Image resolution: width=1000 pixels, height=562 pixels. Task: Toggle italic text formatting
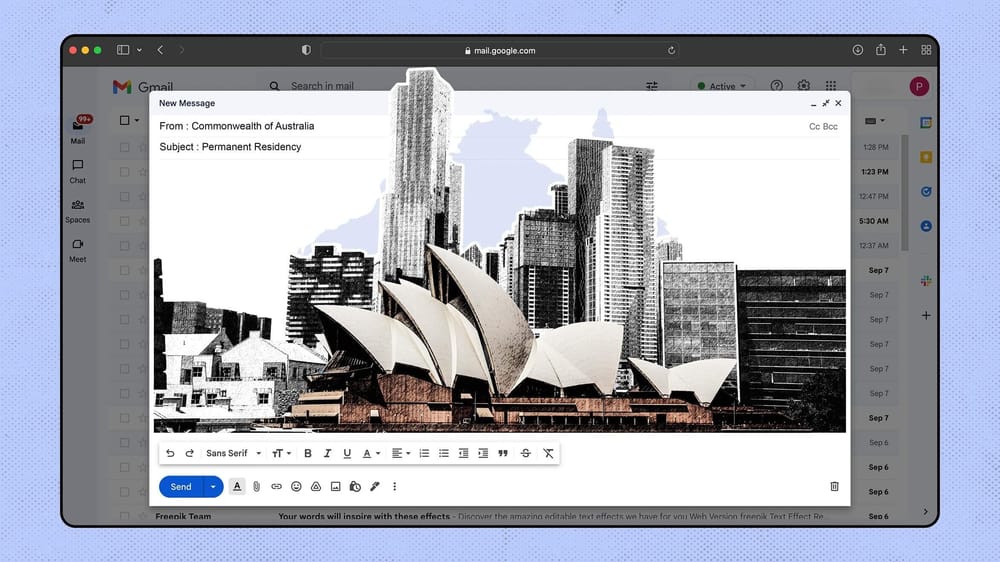pyautogui.click(x=328, y=454)
